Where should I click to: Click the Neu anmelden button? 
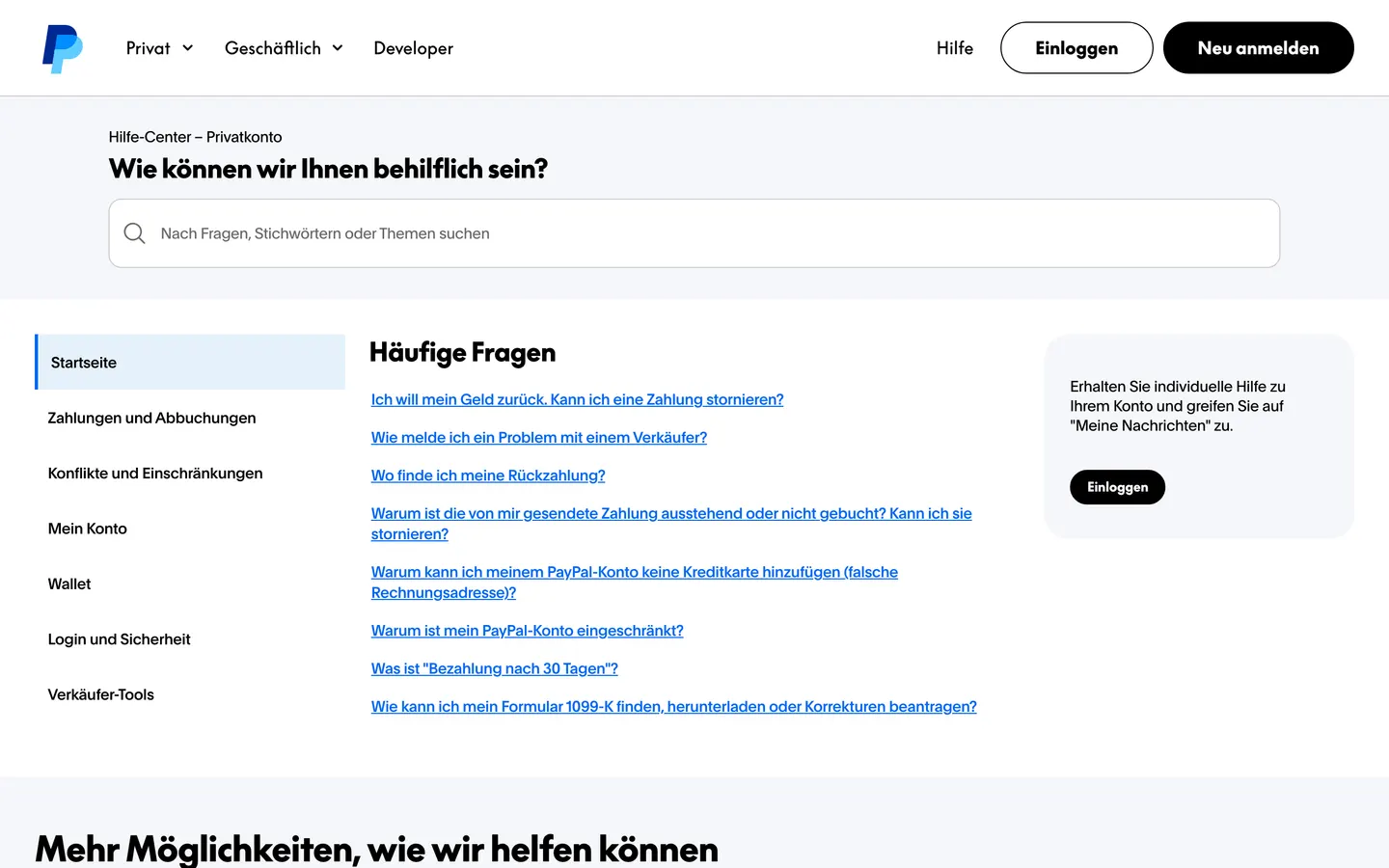(x=1258, y=48)
